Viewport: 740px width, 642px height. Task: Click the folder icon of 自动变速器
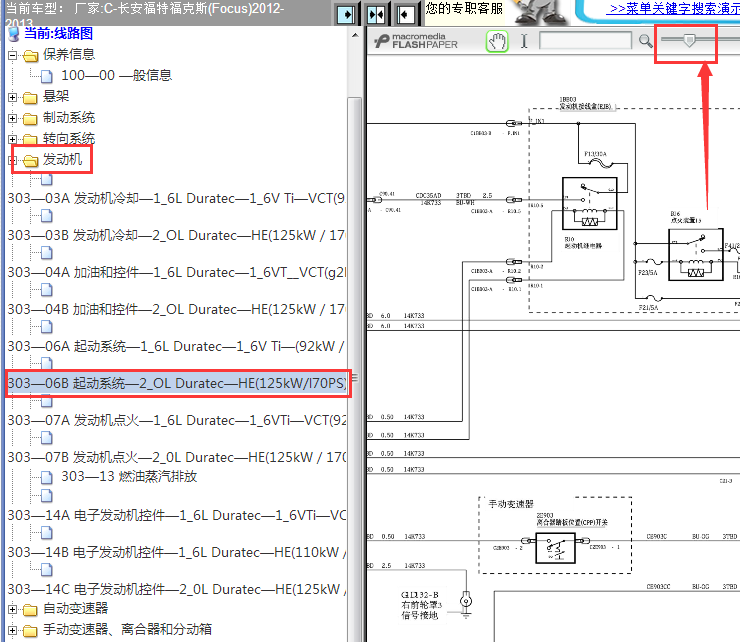[x=30, y=610]
